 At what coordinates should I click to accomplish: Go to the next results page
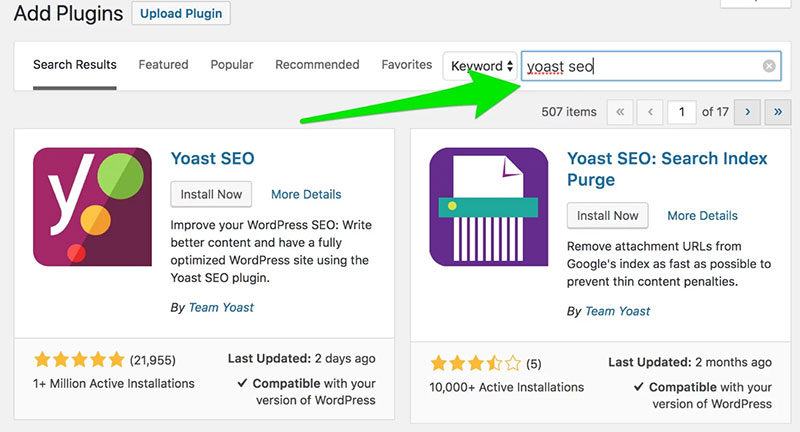[747, 112]
